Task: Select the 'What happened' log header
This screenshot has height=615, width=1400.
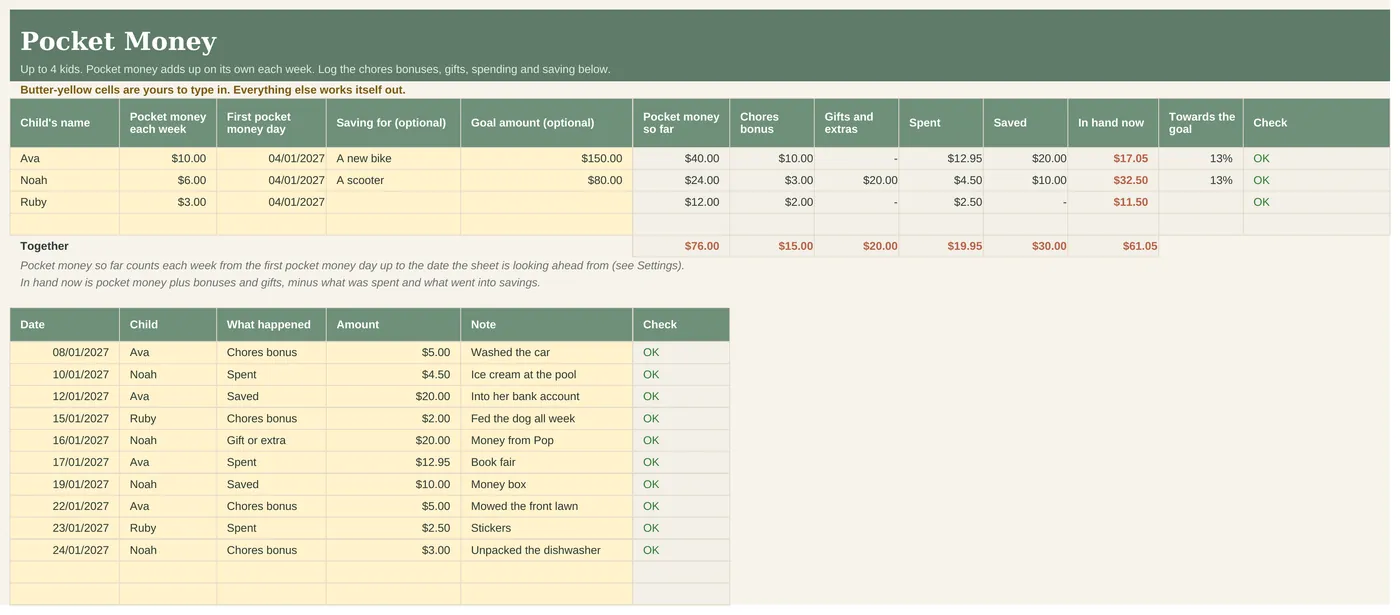Action: point(271,324)
